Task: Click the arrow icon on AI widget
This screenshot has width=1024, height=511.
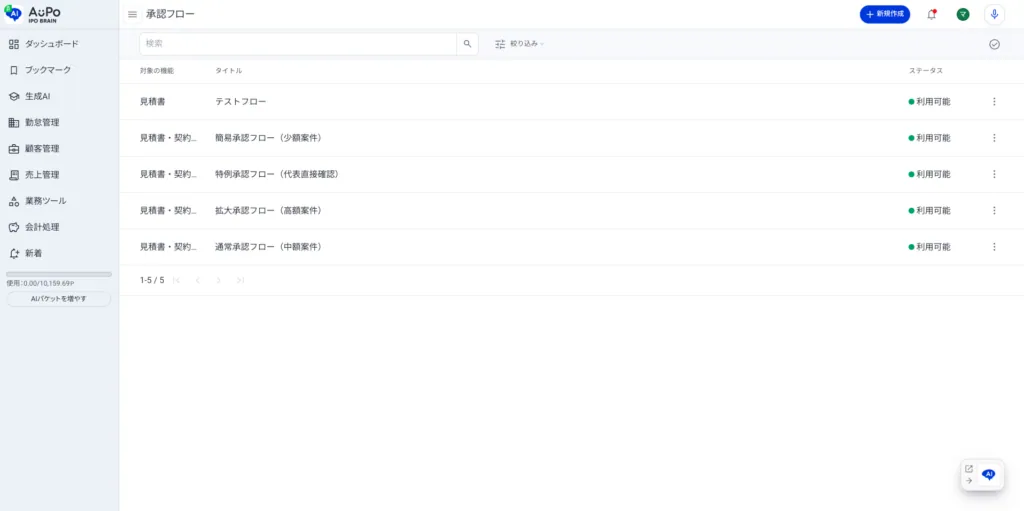Action: [969, 480]
